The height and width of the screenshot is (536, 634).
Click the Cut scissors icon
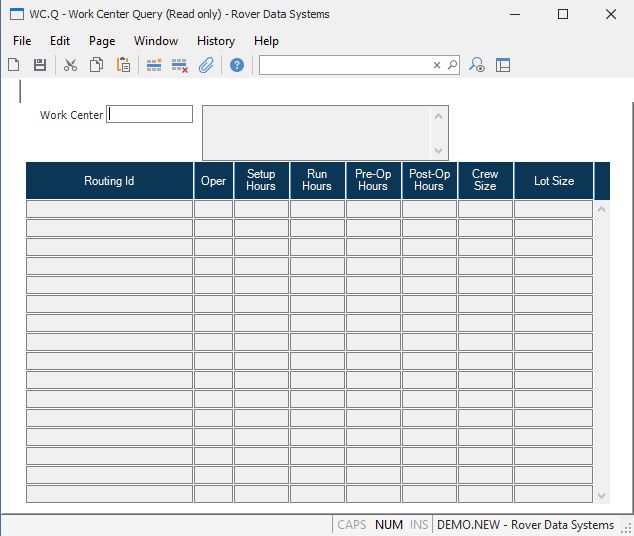pyautogui.click(x=70, y=65)
